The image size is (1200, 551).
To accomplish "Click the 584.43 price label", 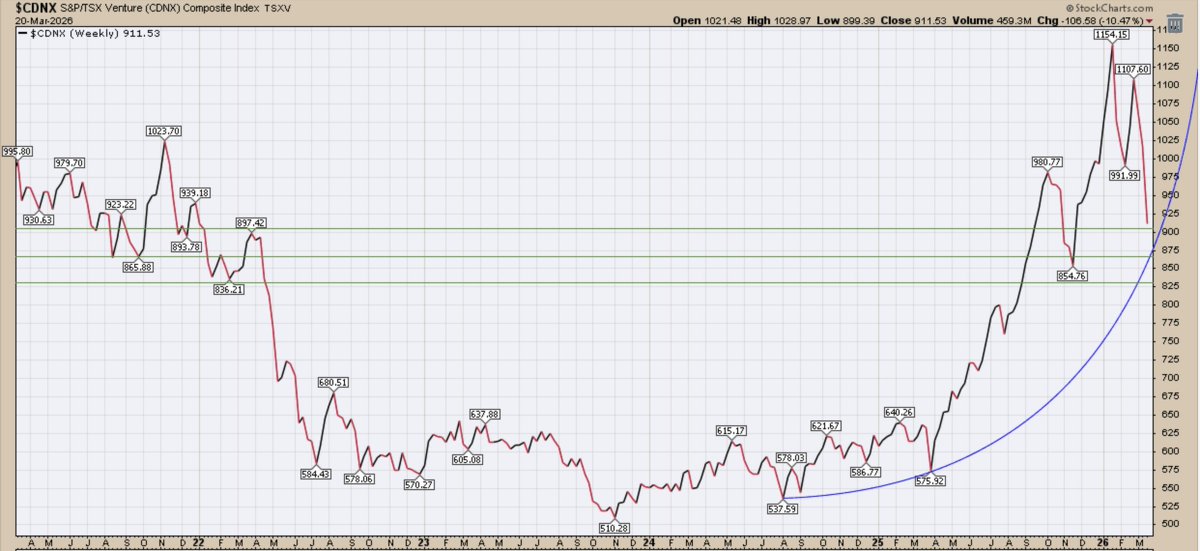I will (x=315, y=473).
